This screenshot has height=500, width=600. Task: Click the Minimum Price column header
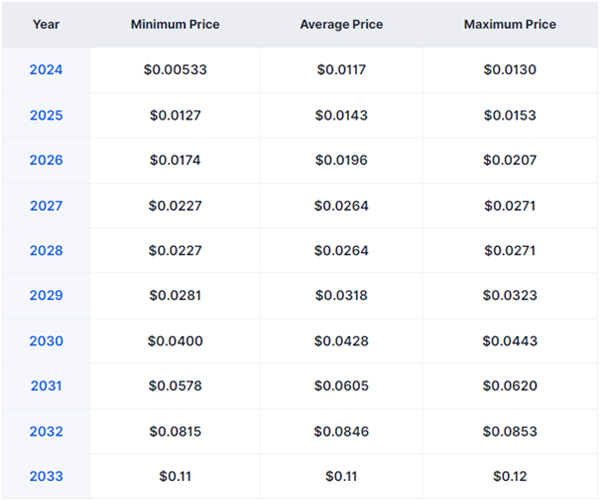pos(175,23)
